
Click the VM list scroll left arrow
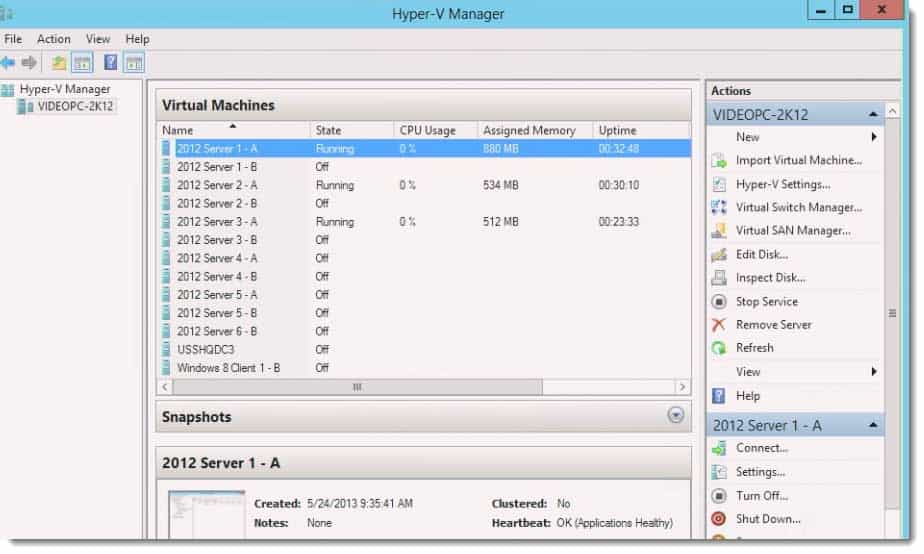165,387
